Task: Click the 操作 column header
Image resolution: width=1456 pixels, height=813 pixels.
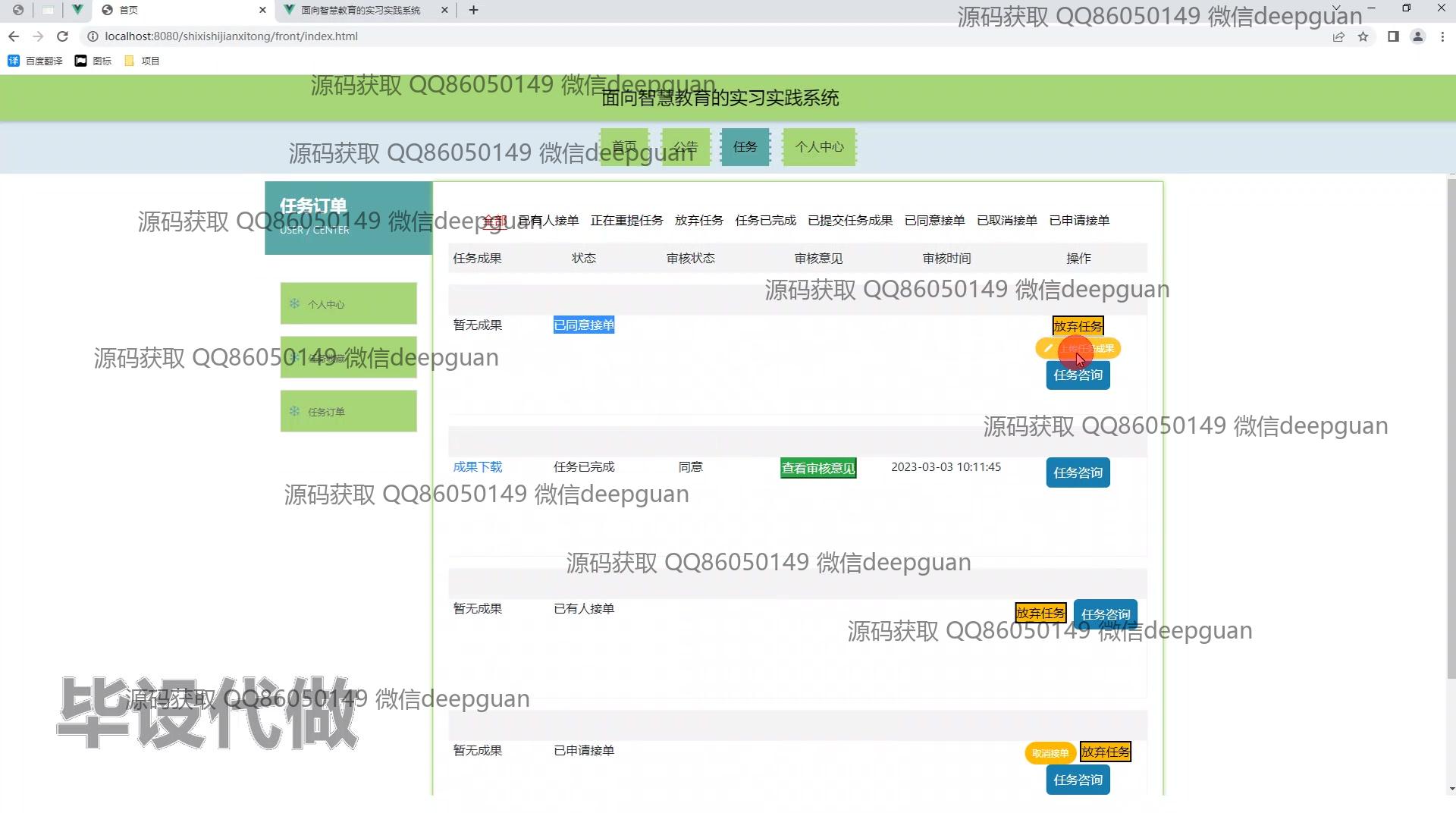Action: click(1078, 259)
